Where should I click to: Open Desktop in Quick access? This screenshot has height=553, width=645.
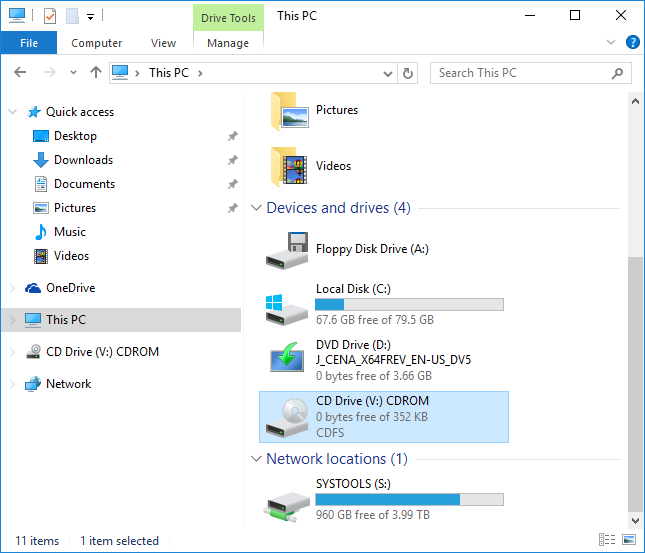(75, 136)
